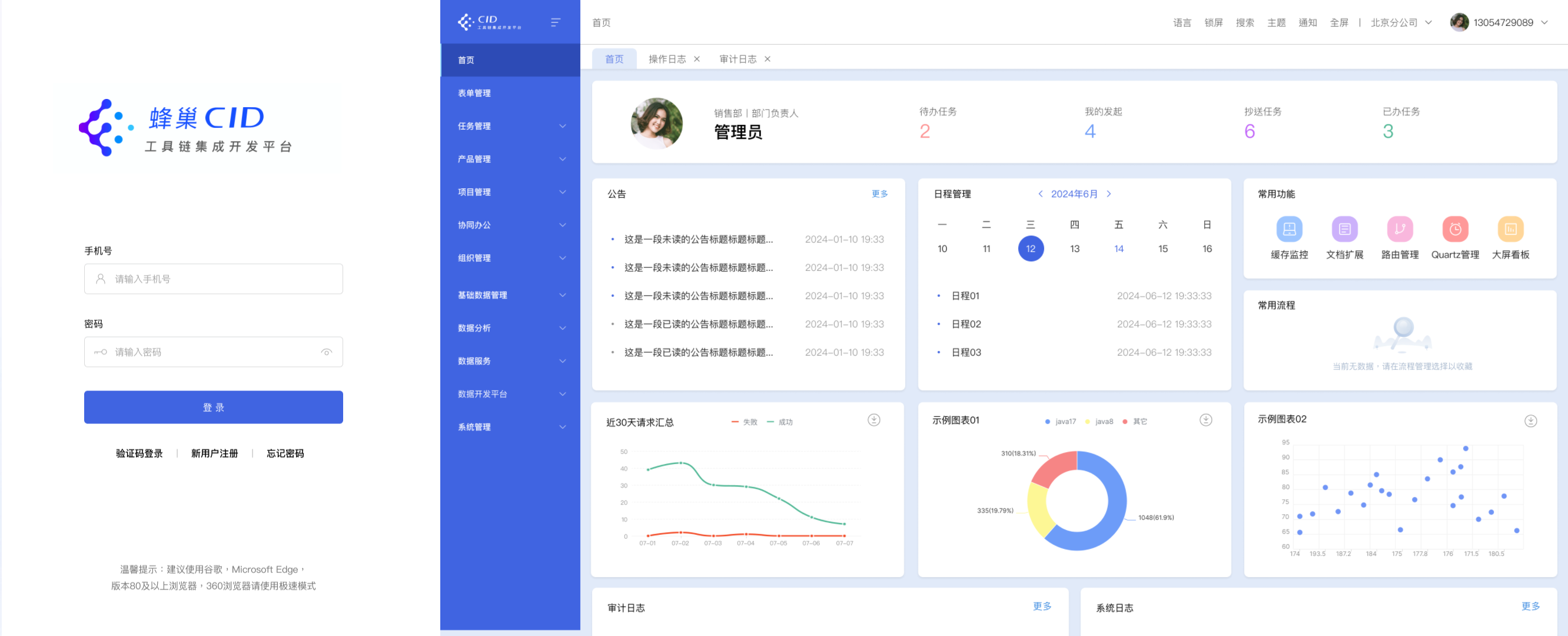
Task: Open the 文档扩展 document extension icon
Action: click(1344, 229)
